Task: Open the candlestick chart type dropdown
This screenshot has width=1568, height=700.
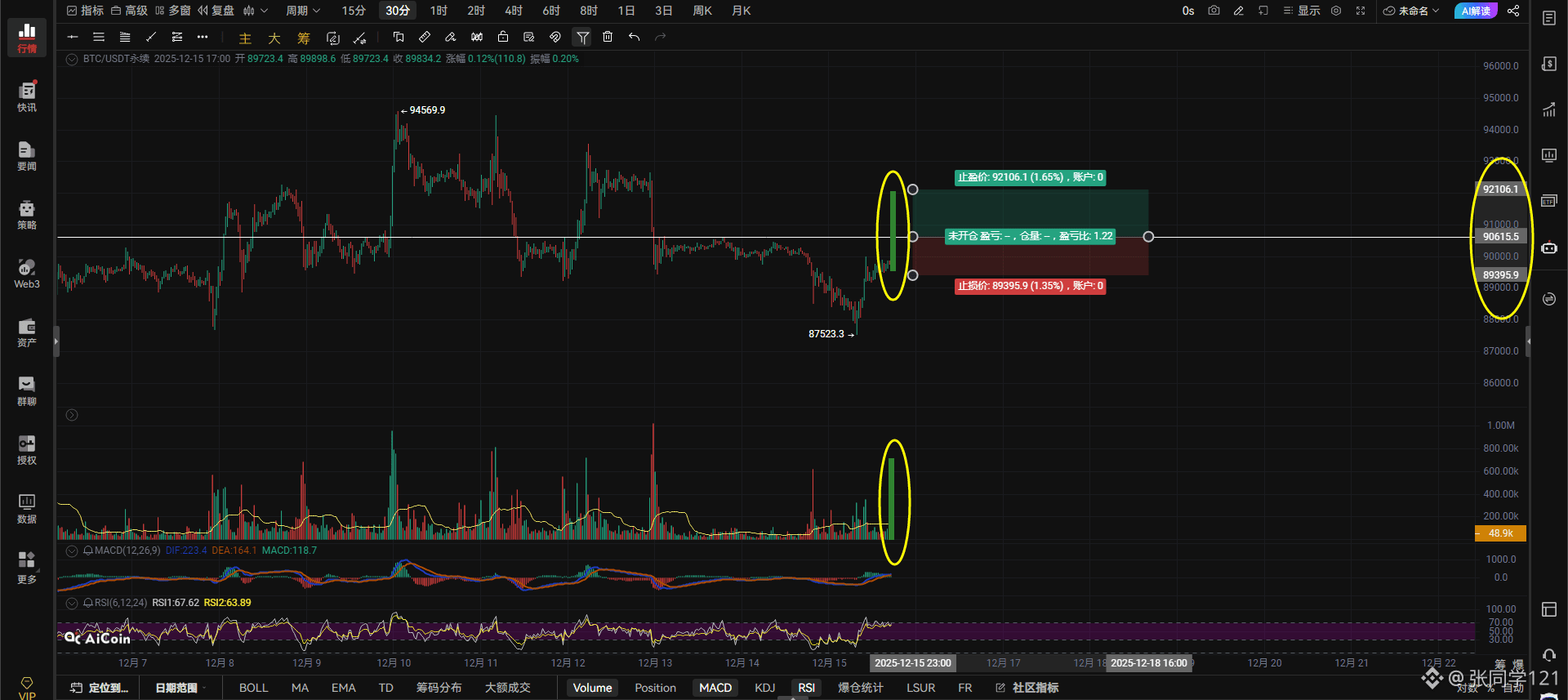Action: pos(255,11)
